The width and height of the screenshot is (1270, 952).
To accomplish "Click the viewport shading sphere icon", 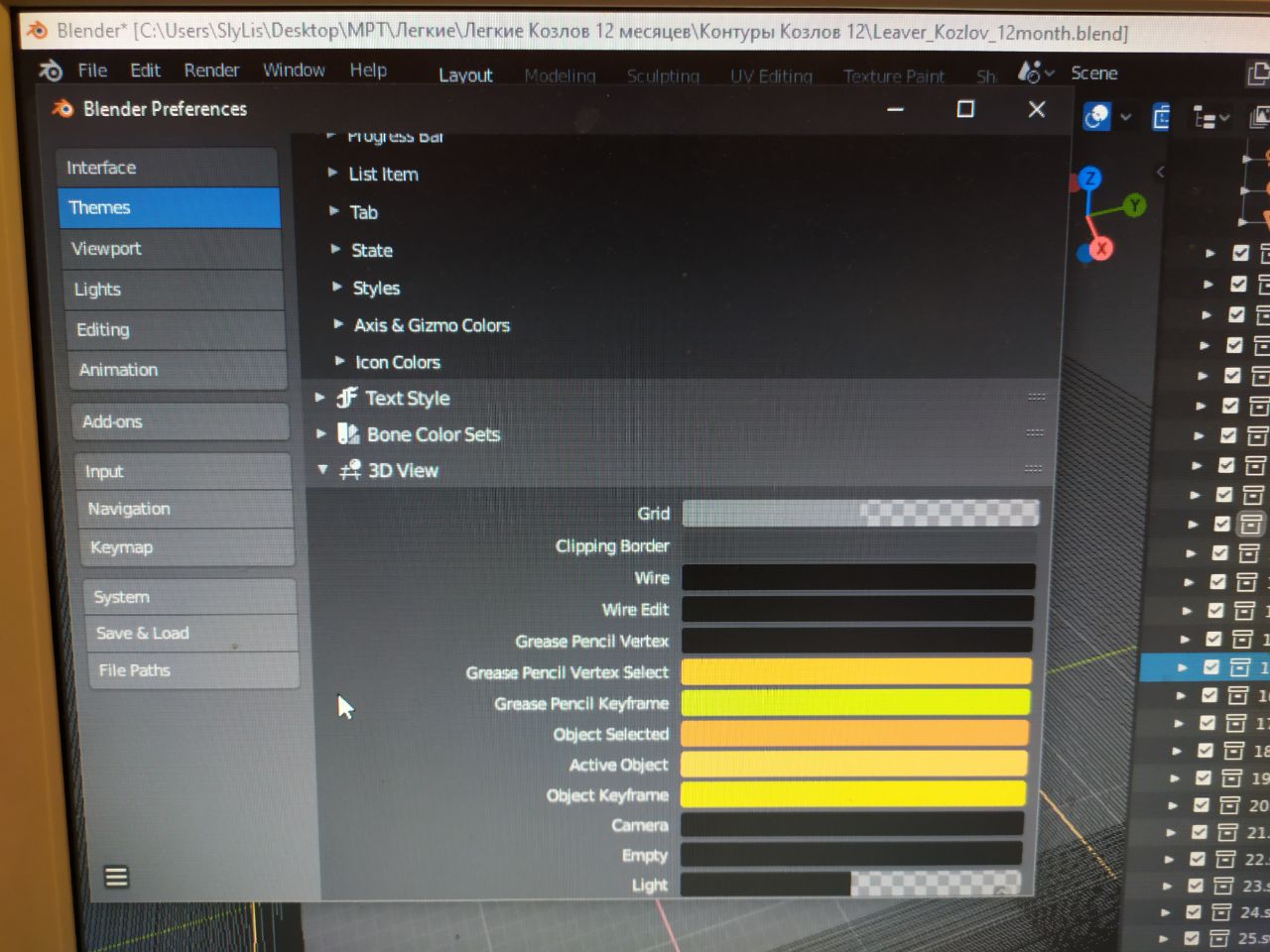I will (x=1097, y=117).
